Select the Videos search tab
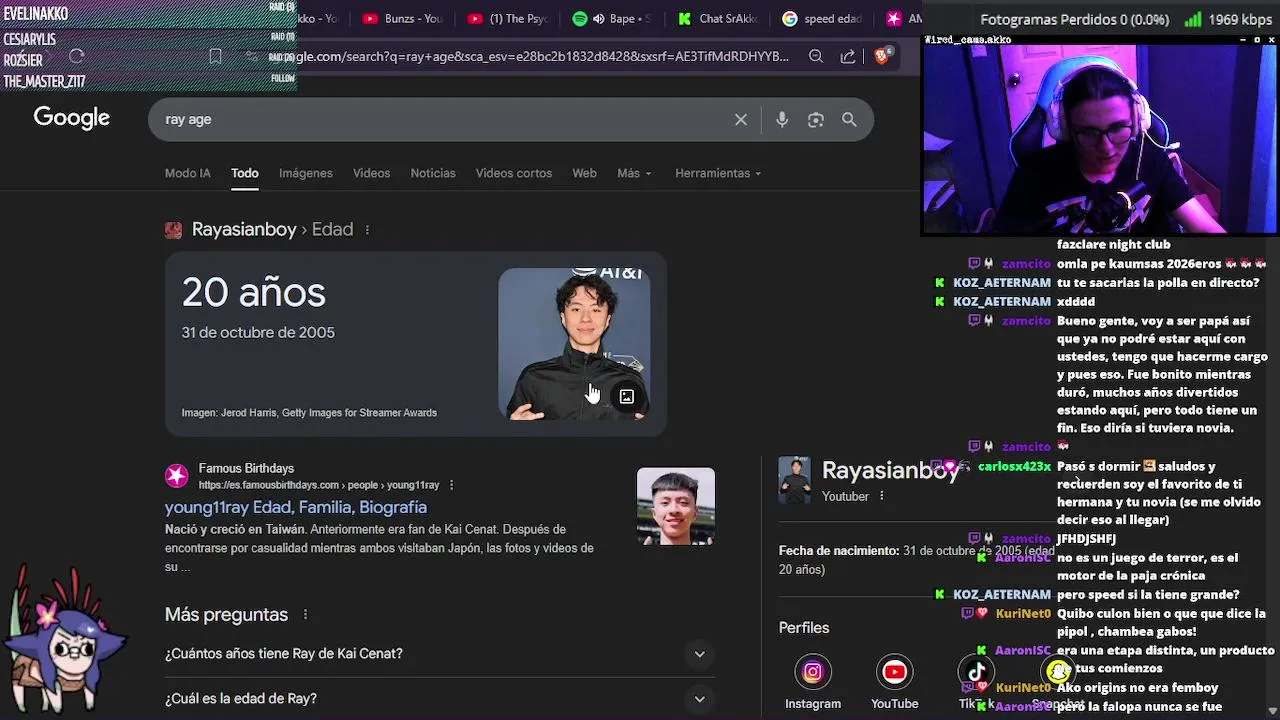 371,173
